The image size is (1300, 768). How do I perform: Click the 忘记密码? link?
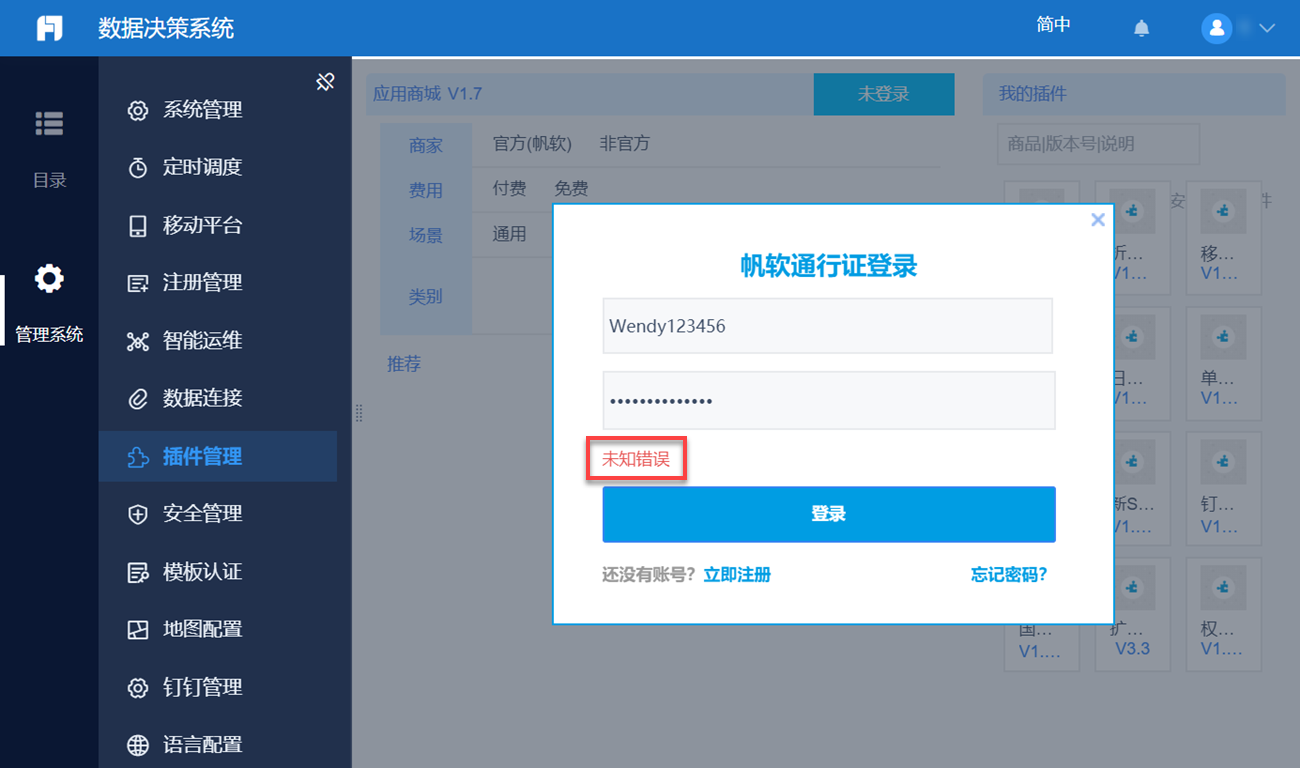click(x=1009, y=574)
